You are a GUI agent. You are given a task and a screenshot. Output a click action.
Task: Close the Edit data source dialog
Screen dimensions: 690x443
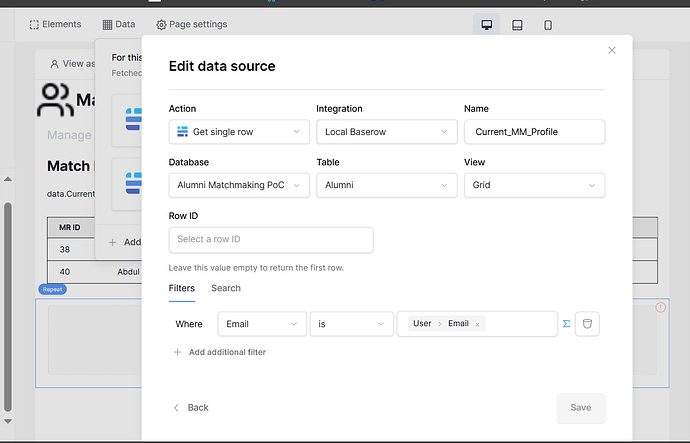(612, 50)
